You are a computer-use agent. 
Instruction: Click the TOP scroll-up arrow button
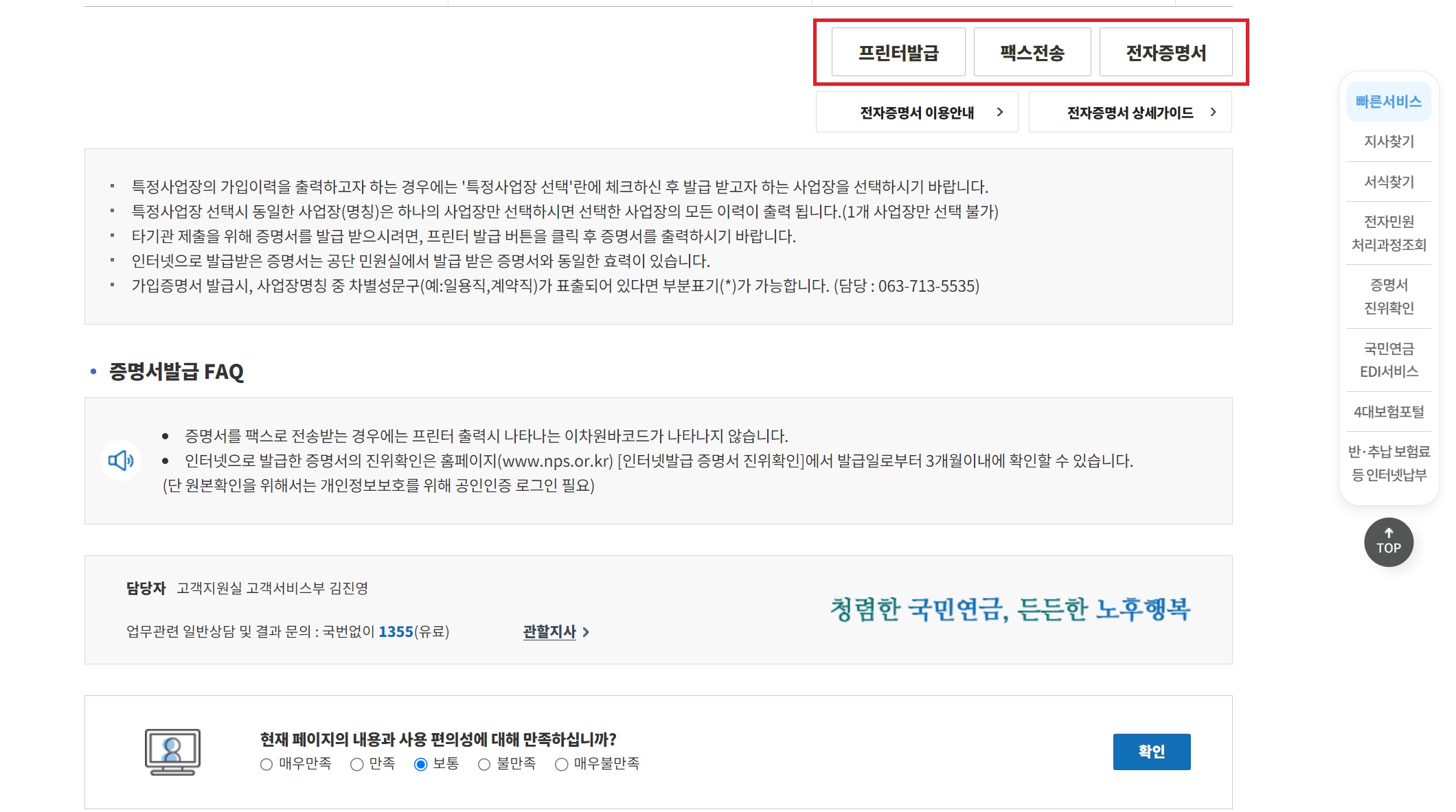pyautogui.click(x=1388, y=542)
